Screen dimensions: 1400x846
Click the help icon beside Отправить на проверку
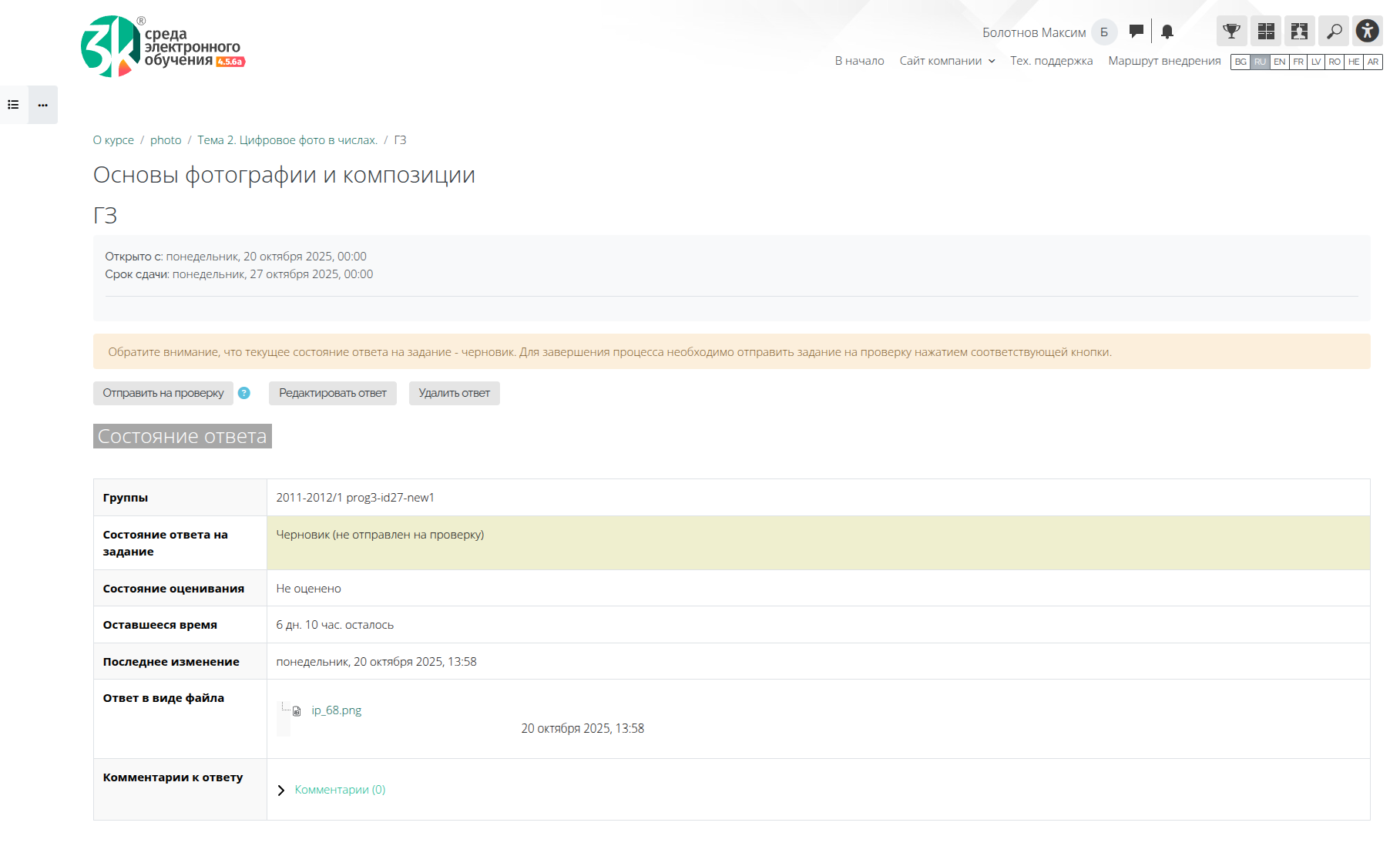coord(244,393)
